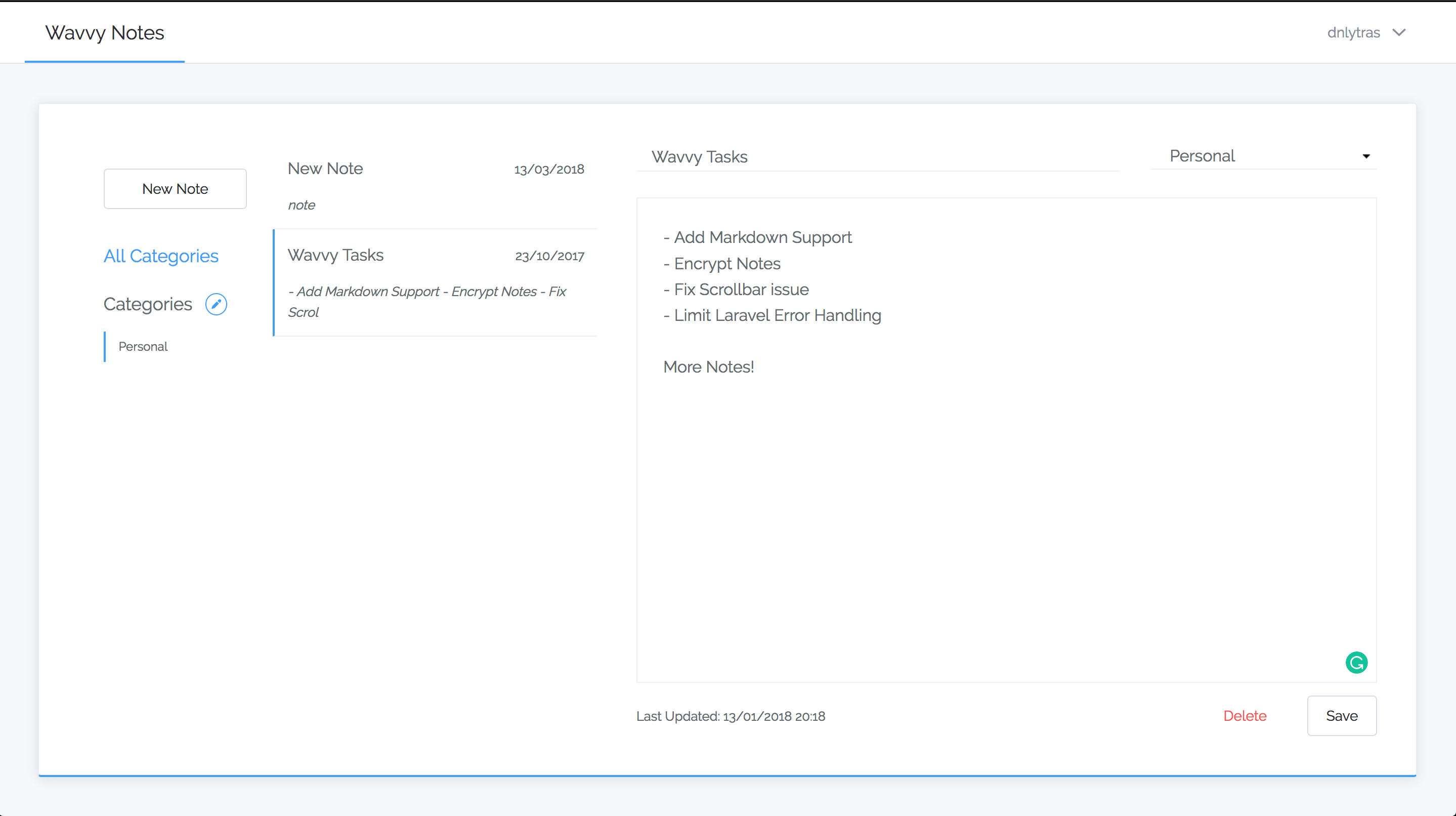Go to the Wavvy Notes home tab
Image resolution: width=1456 pixels, height=816 pixels.
105,33
